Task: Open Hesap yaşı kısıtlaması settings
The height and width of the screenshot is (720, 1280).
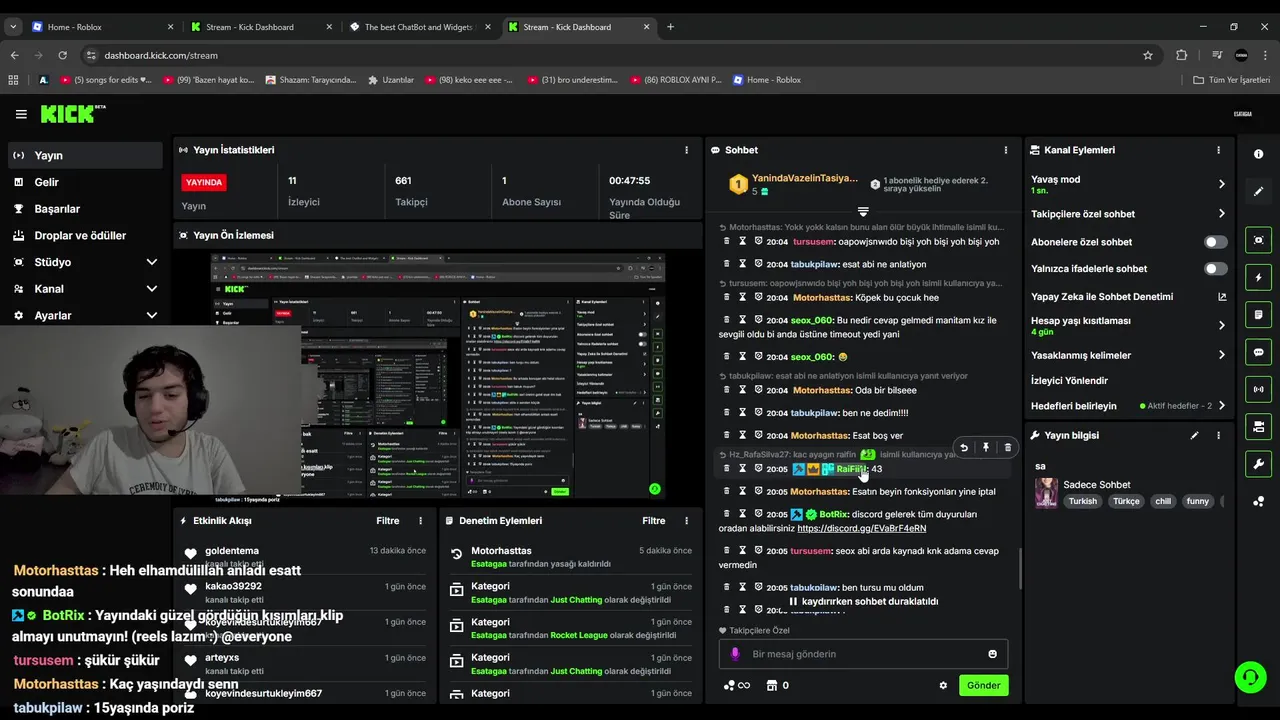Action: pyautogui.click(x=1128, y=325)
